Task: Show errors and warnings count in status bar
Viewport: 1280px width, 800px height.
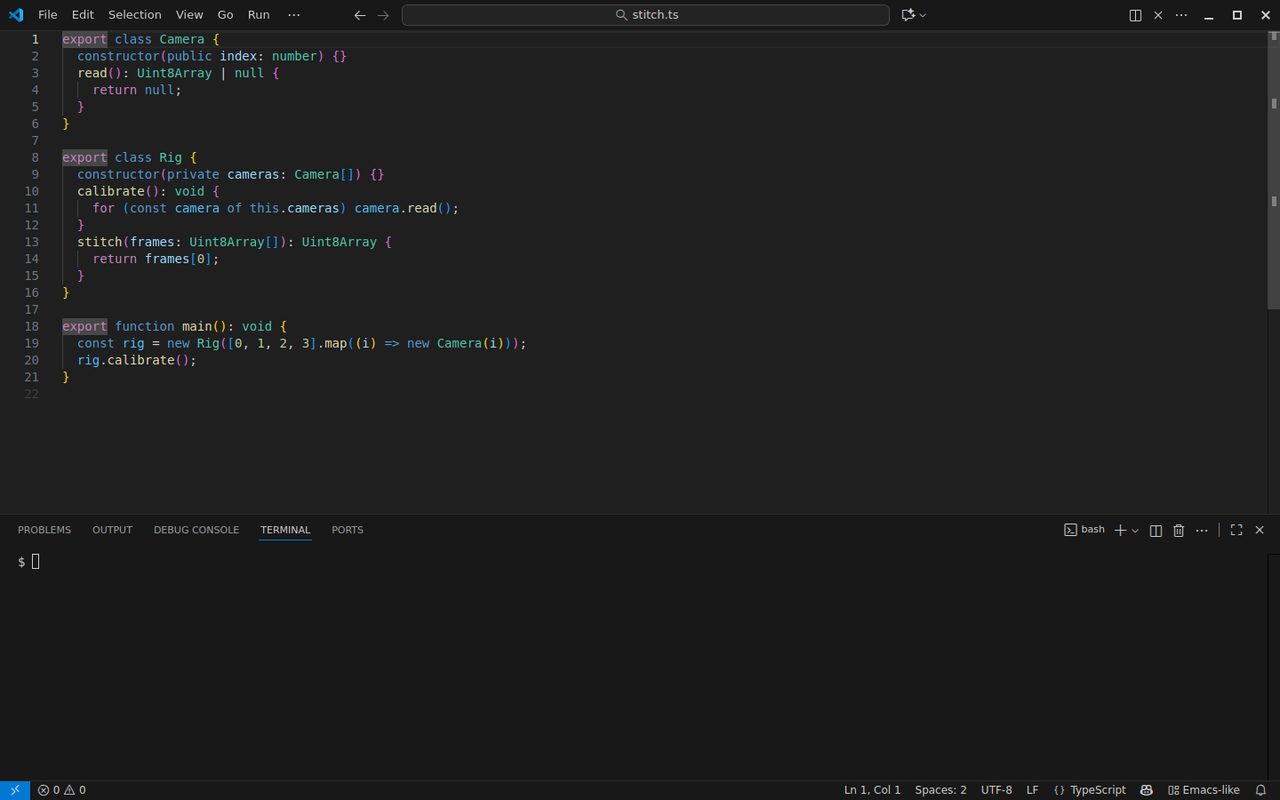Action: tap(62, 790)
